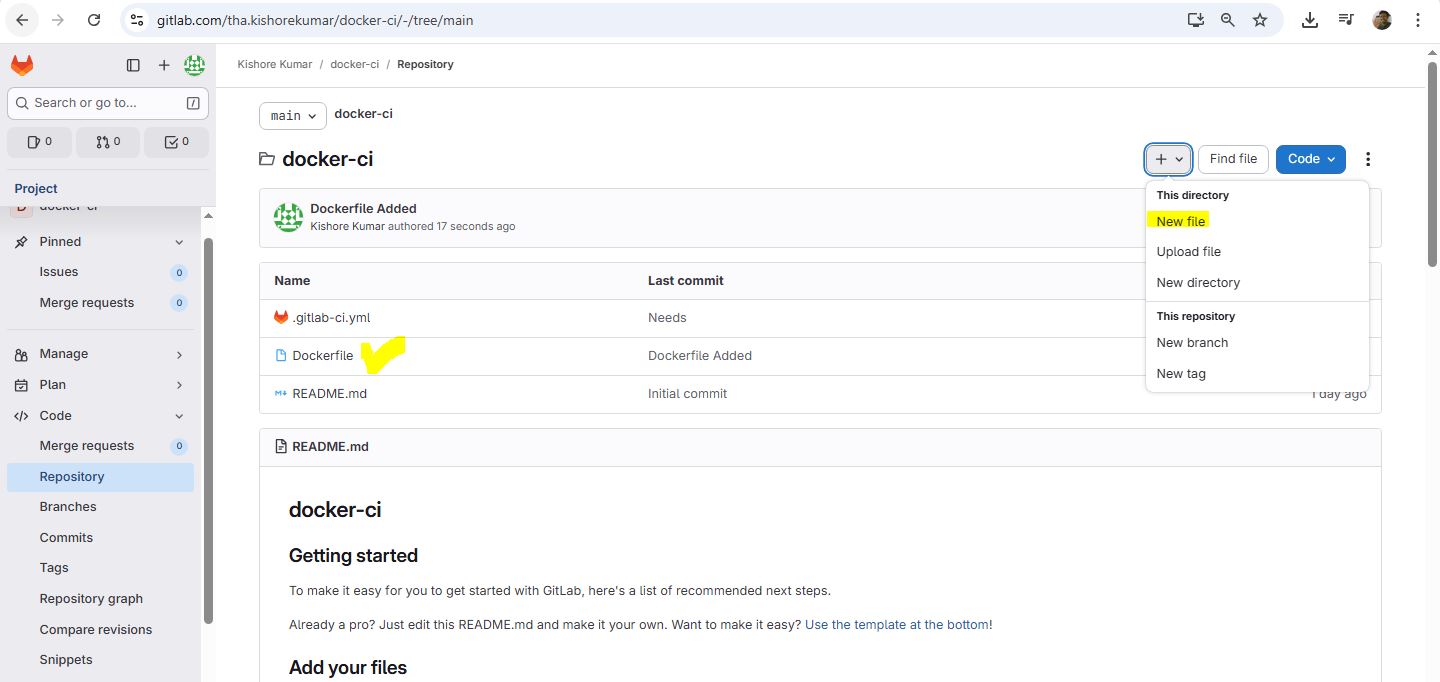The image size is (1440, 682).
Task: Reload the page in browser
Action: pyautogui.click(x=94, y=20)
